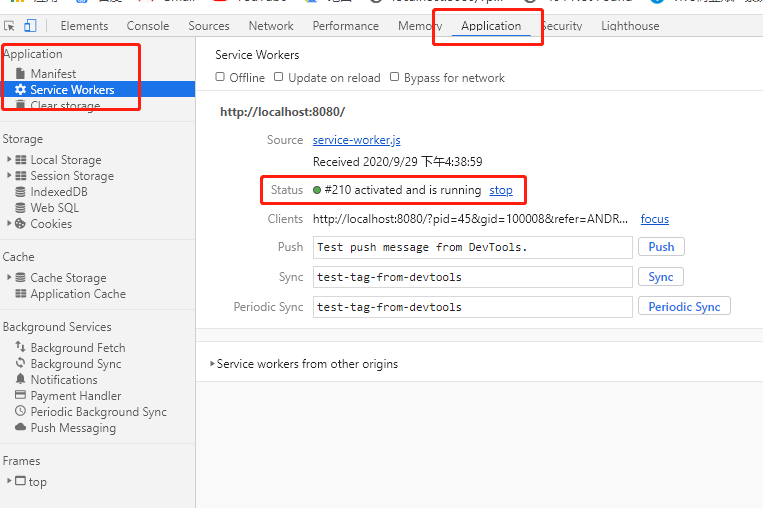This screenshot has height=508, width=763.
Task: Click the green running status dot
Action: [317, 190]
